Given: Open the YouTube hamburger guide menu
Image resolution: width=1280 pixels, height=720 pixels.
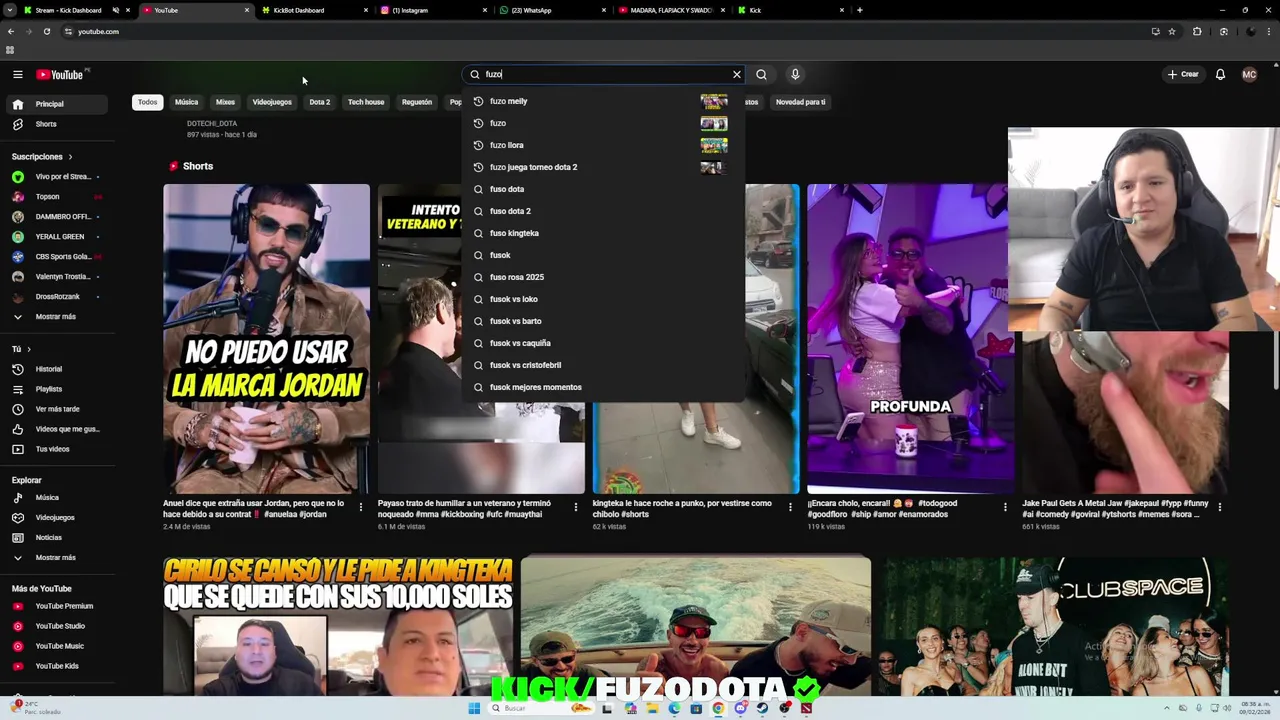Looking at the screenshot, I should click(17, 74).
